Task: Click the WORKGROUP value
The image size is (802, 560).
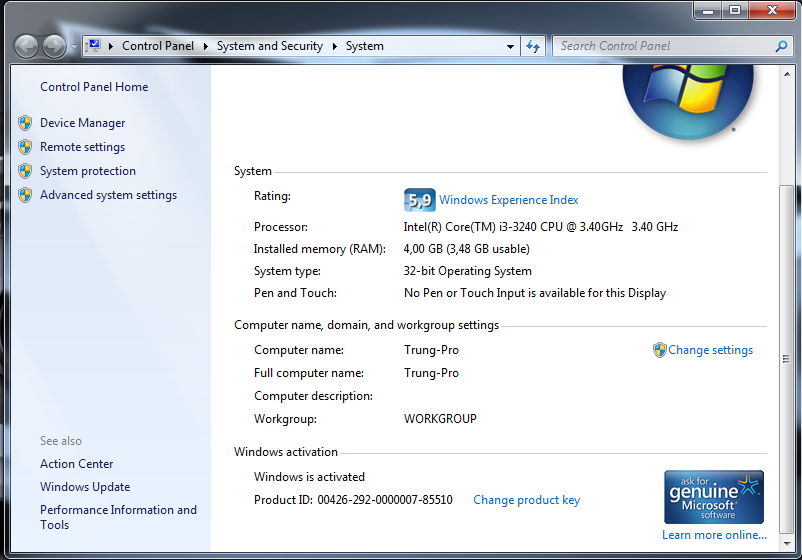Action: pos(440,419)
